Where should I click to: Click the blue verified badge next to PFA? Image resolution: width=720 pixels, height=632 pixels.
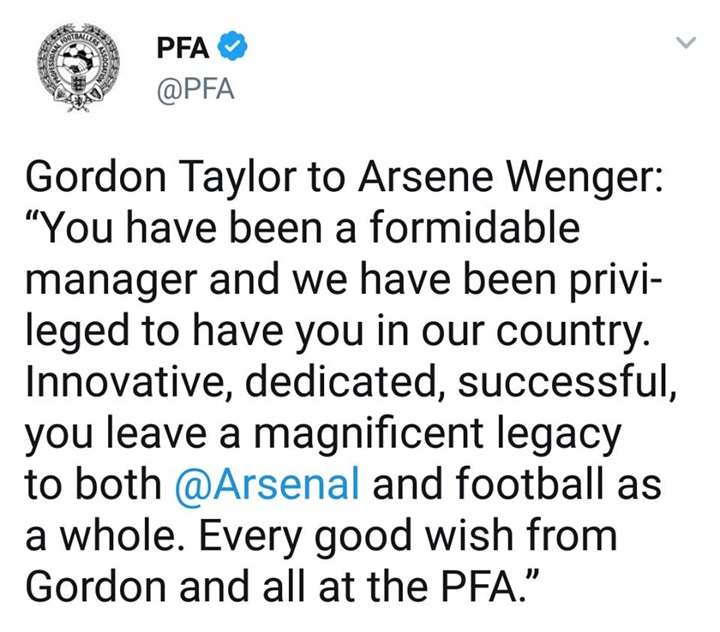point(232,46)
